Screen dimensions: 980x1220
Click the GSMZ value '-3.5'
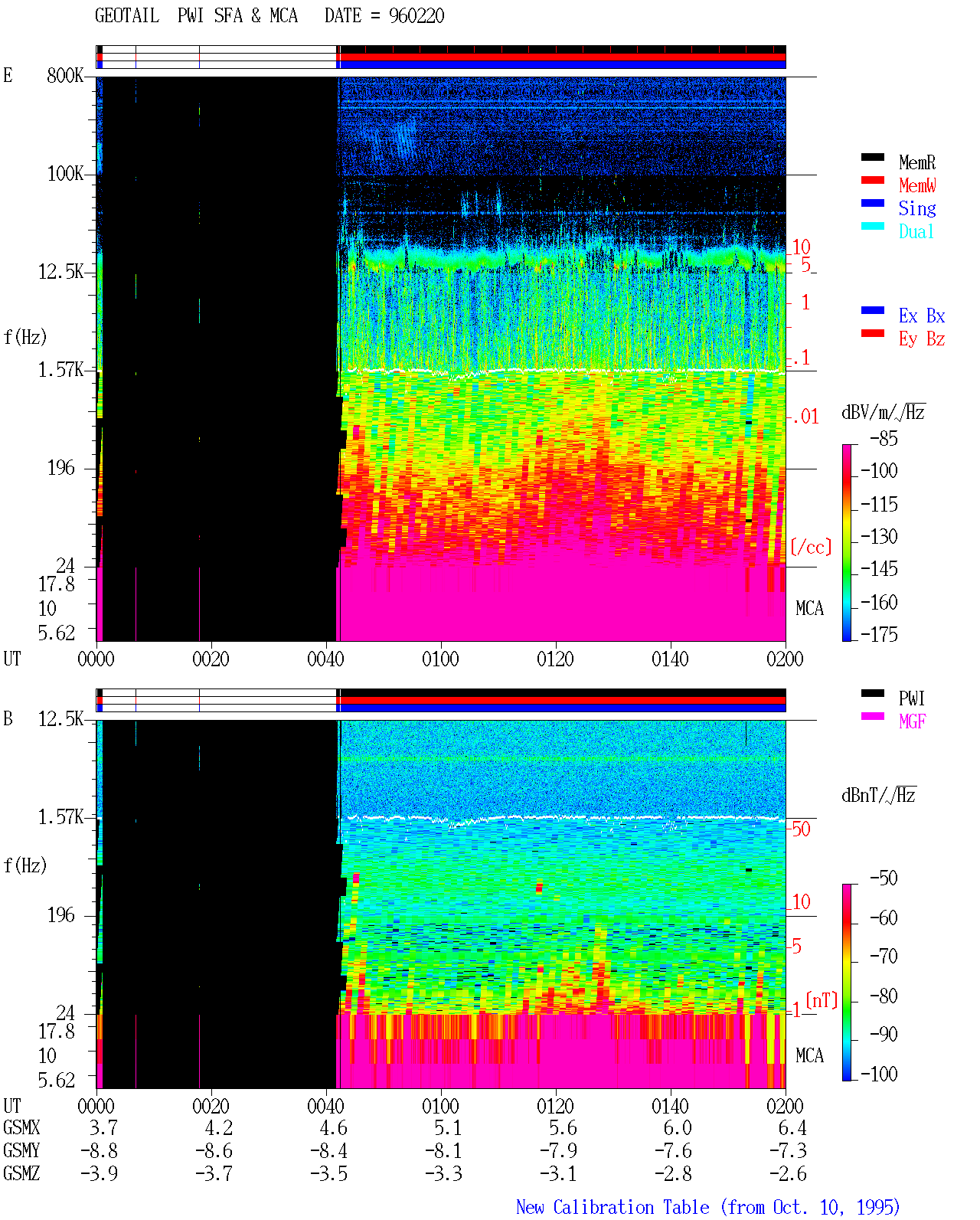click(x=328, y=1174)
